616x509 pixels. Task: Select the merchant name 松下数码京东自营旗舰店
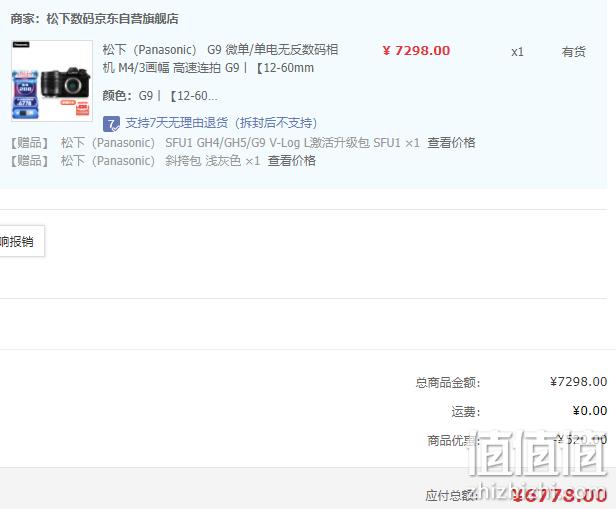click(112, 18)
